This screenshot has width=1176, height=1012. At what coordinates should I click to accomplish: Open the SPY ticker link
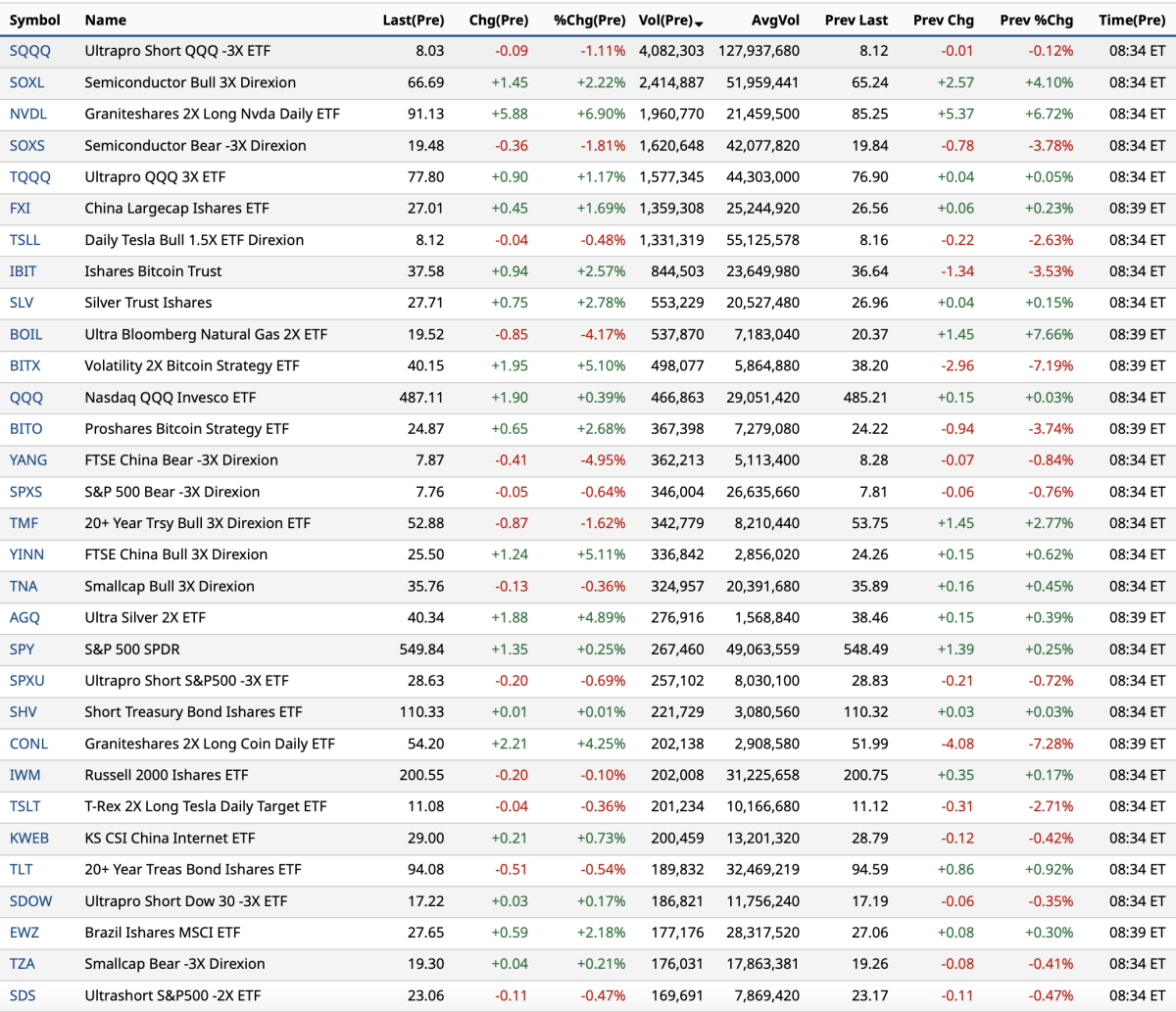coord(22,650)
